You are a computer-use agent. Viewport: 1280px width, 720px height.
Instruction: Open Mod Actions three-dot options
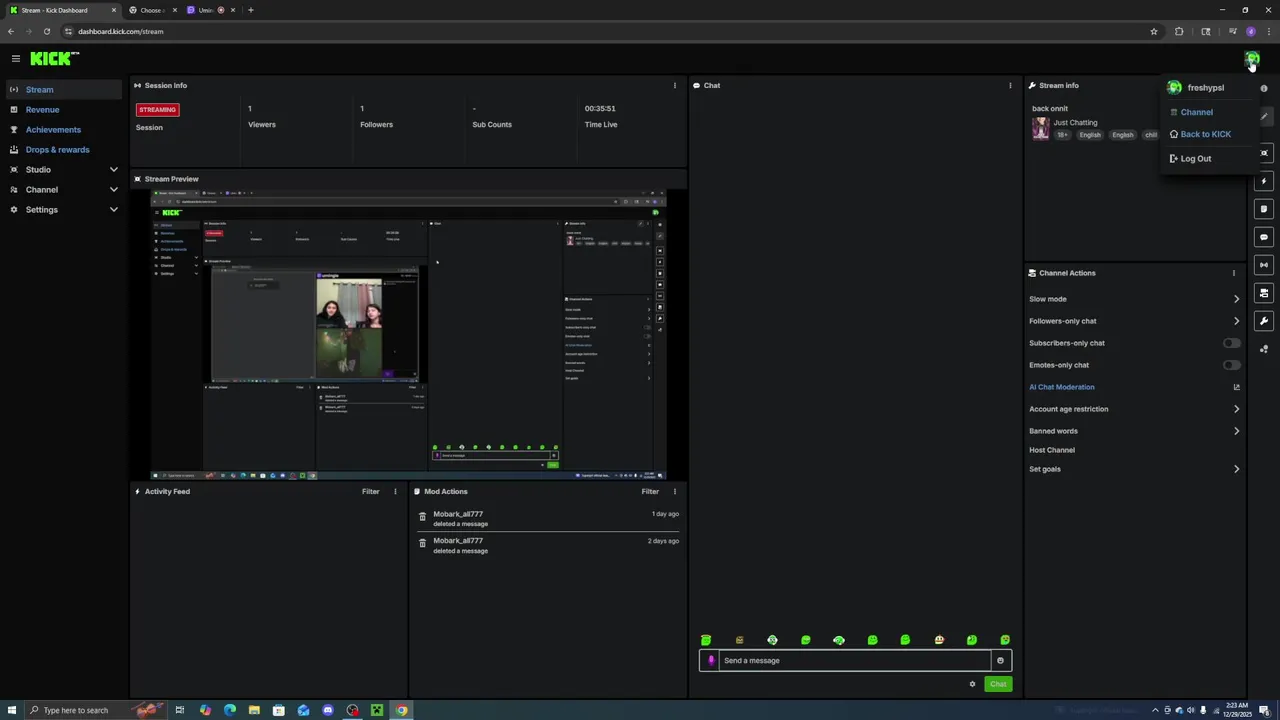tap(675, 492)
